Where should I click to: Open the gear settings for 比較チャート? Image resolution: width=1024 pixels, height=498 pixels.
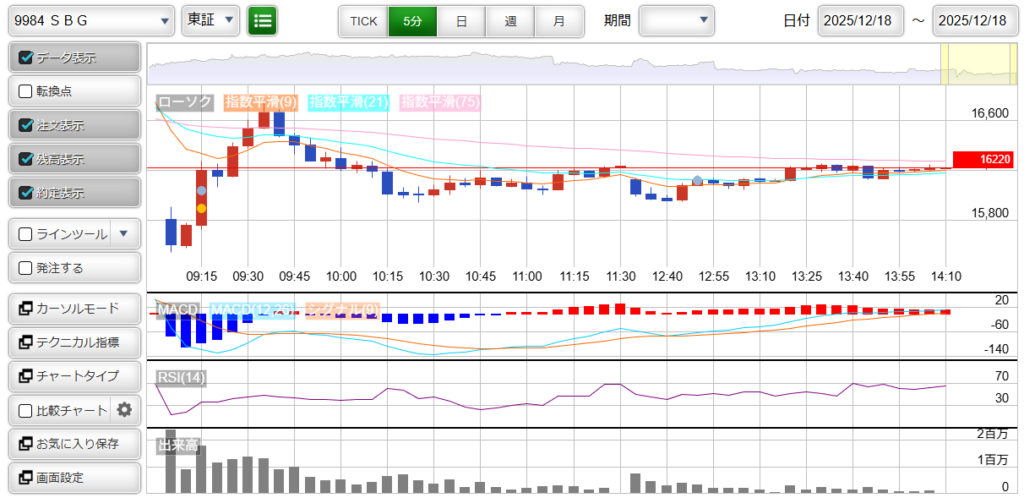click(124, 409)
